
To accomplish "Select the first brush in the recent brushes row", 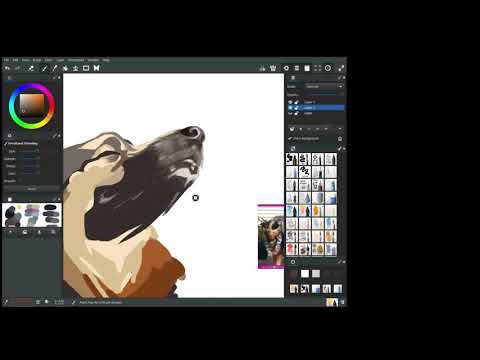I will (294, 289).
